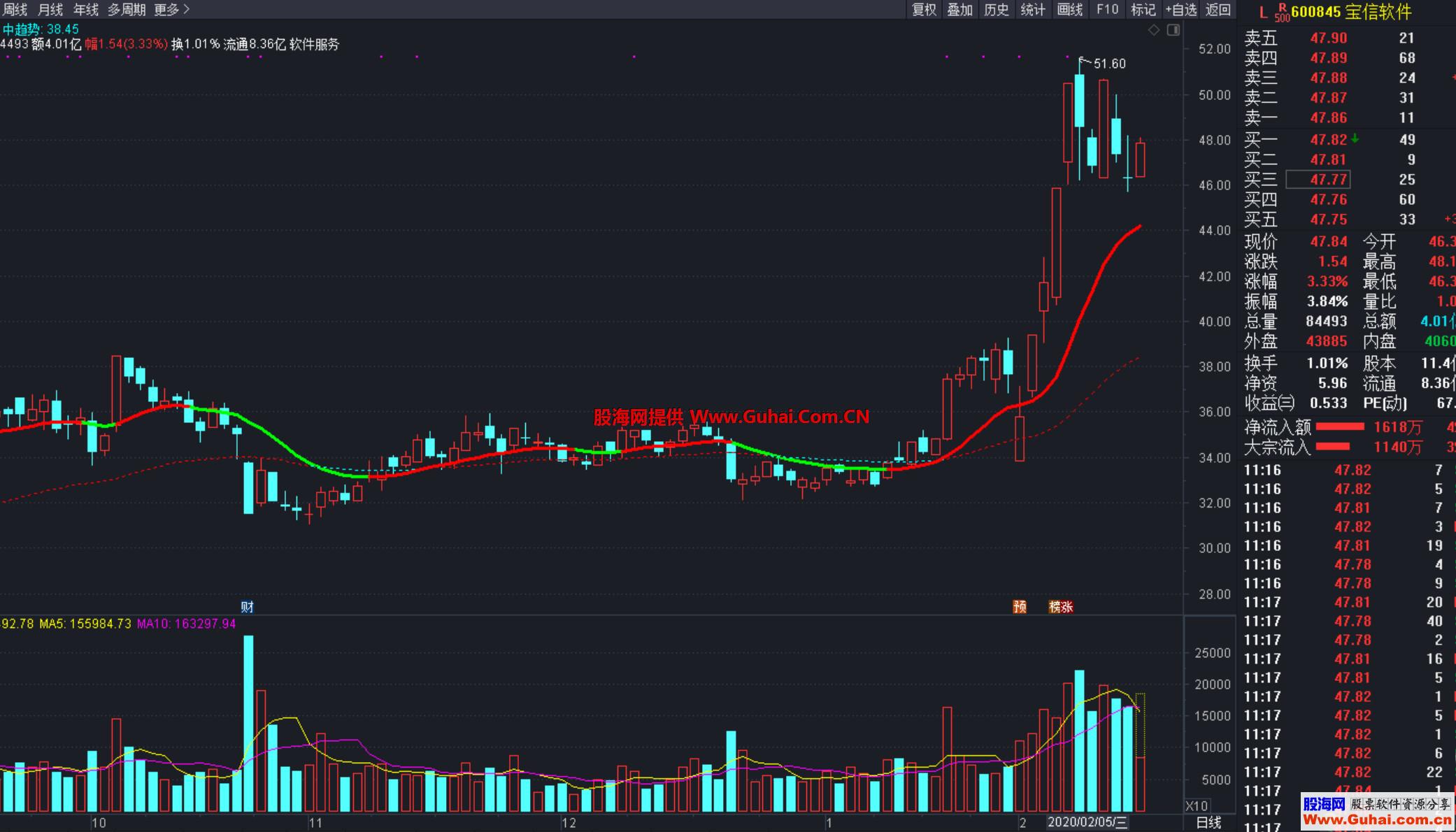Switch to the 周线 weekly chart

click(14, 9)
